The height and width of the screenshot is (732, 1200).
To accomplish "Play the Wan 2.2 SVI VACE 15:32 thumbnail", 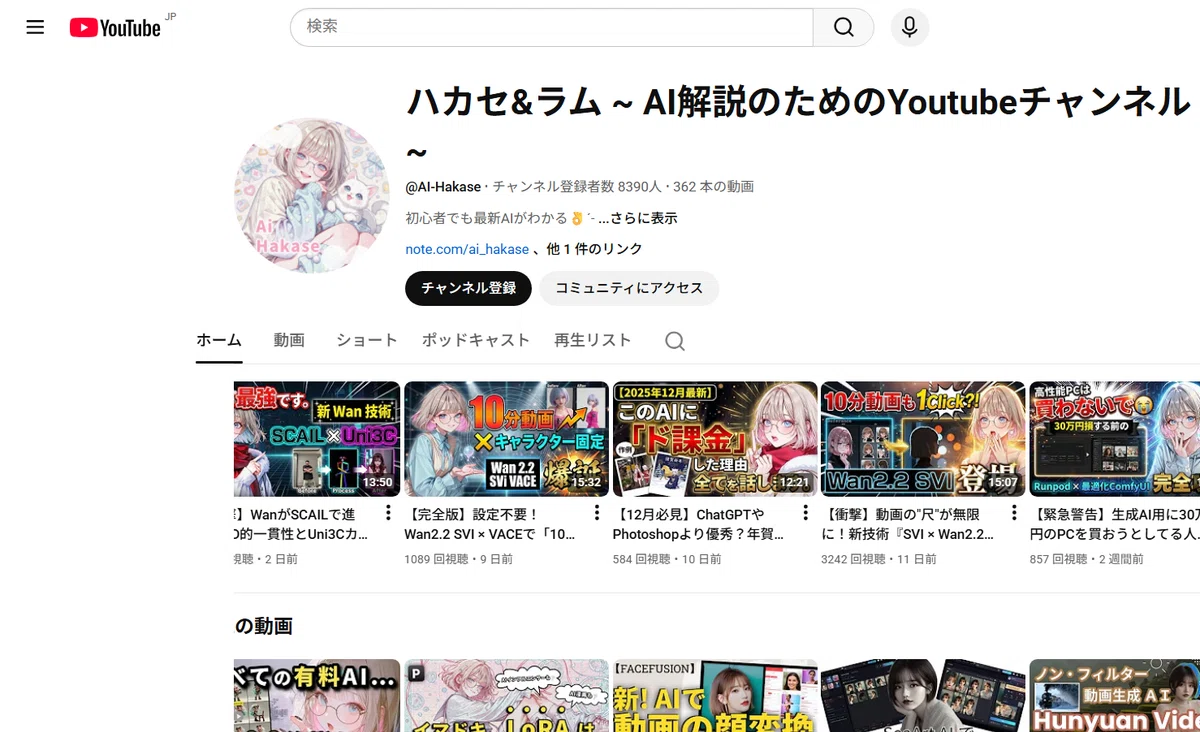I will tap(506, 439).
